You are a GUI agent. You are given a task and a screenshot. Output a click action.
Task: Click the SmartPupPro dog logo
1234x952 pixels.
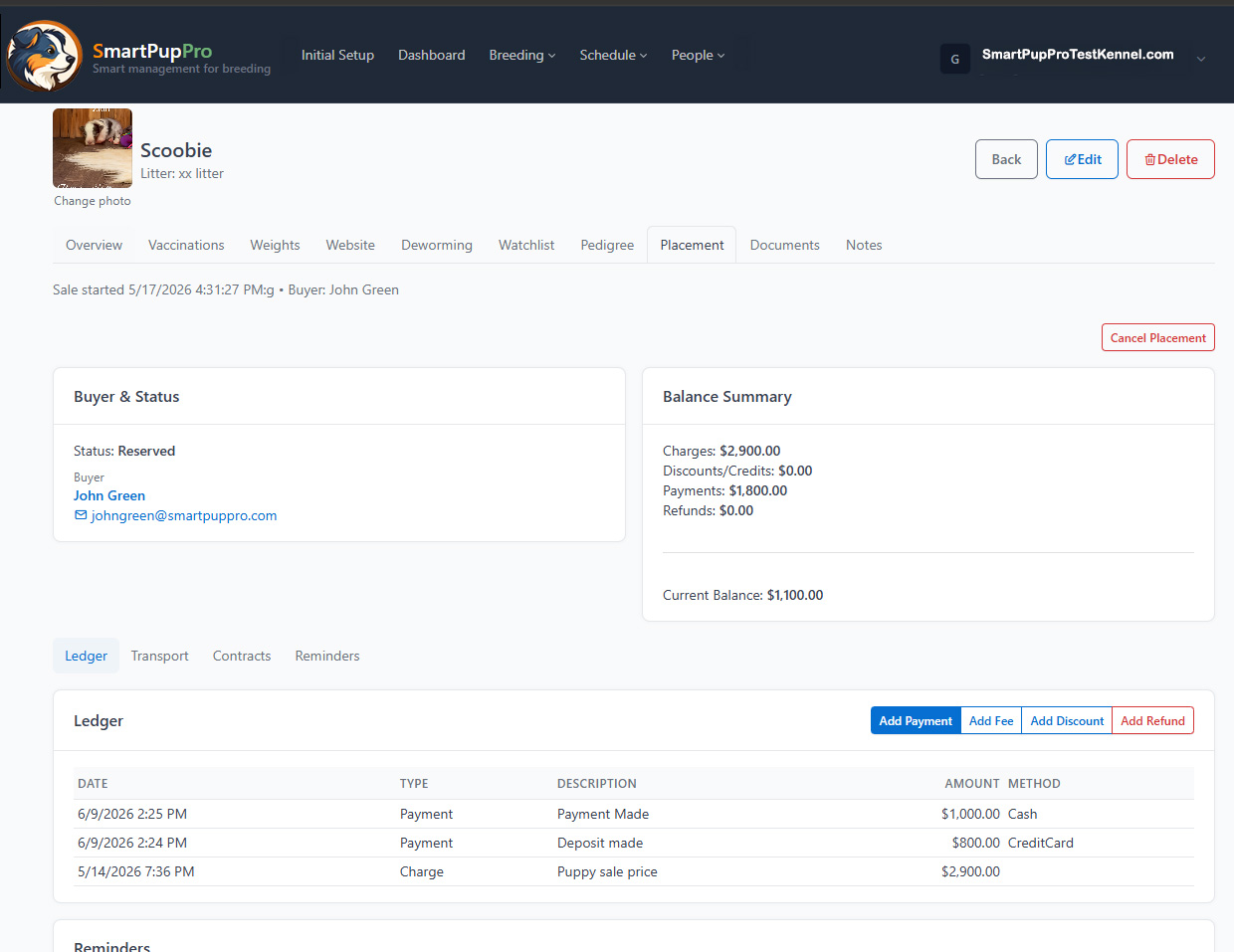tap(44, 56)
